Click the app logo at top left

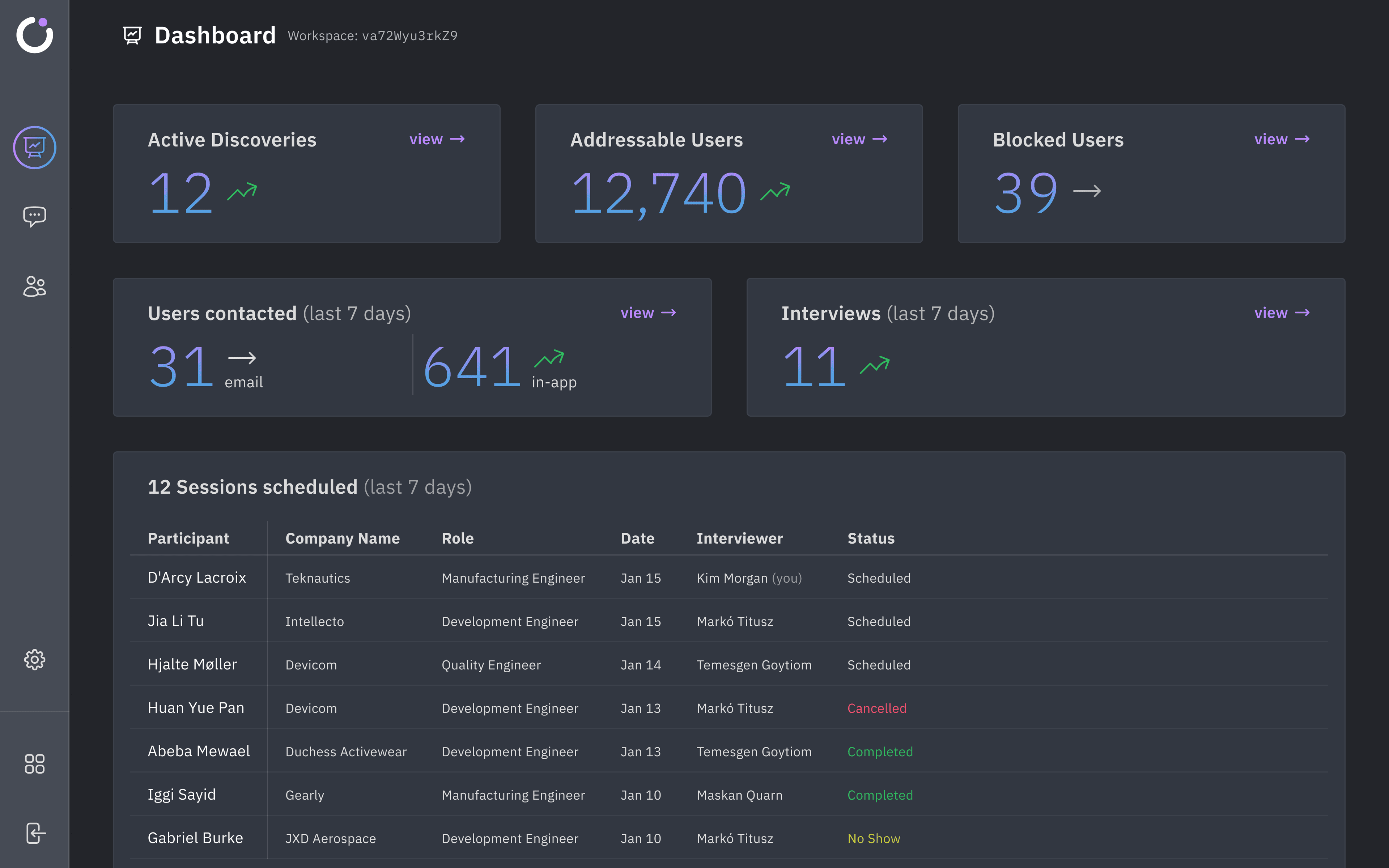[x=34, y=34]
